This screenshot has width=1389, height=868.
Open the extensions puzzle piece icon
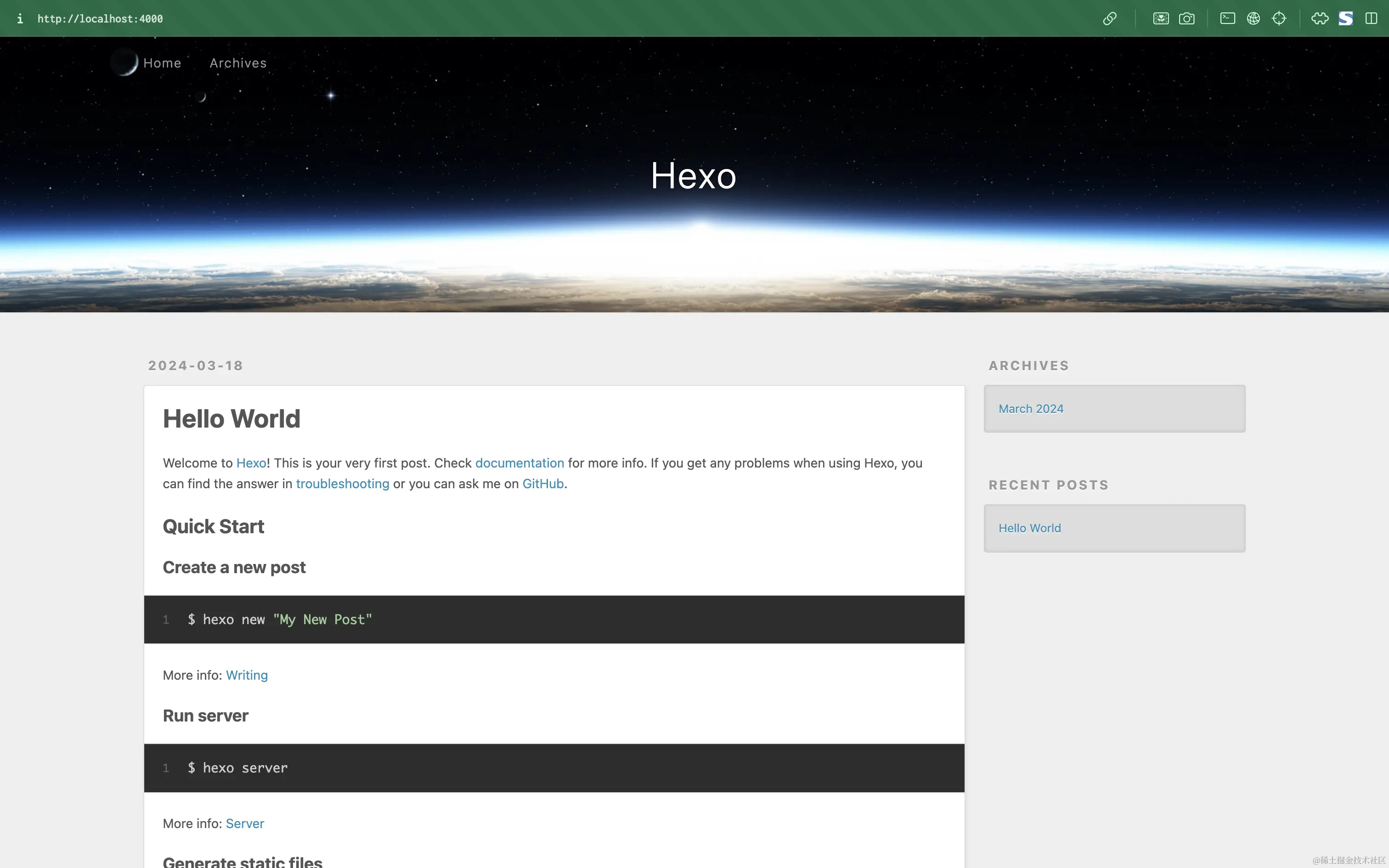point(1320,18)
